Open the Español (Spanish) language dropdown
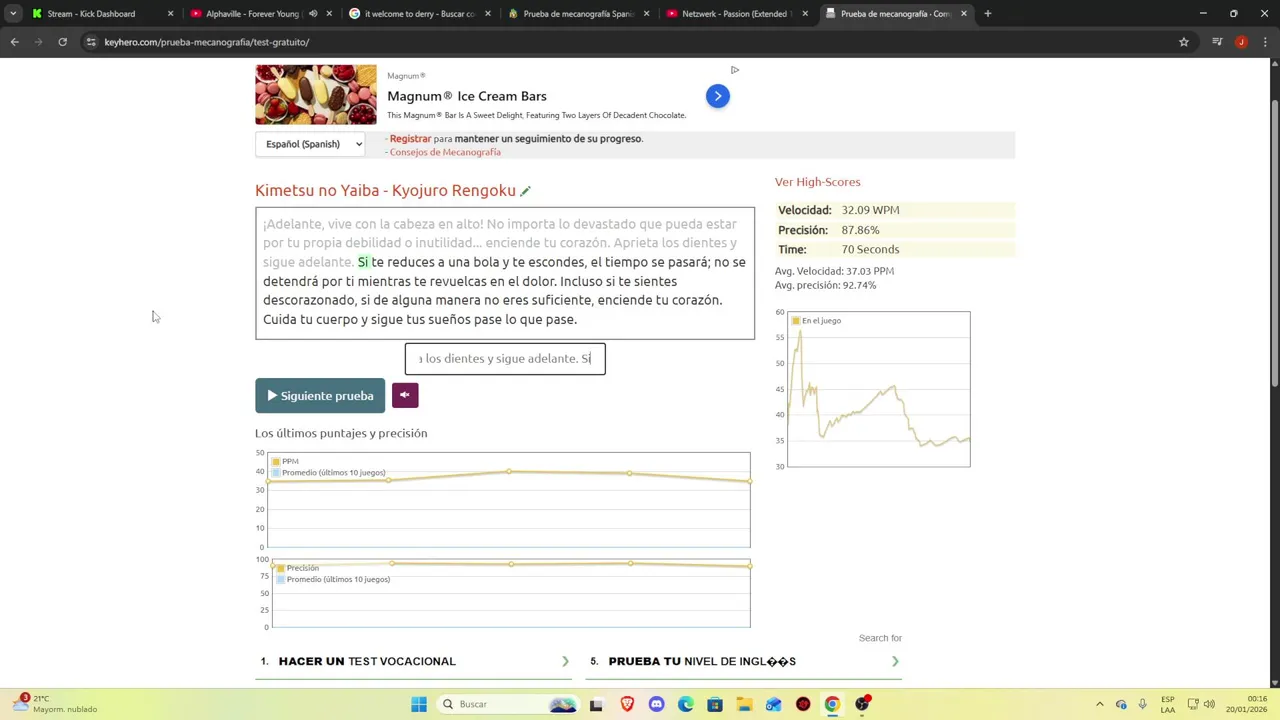The width and height of the screenshot is (1280, 720). [x=311, y=144]
